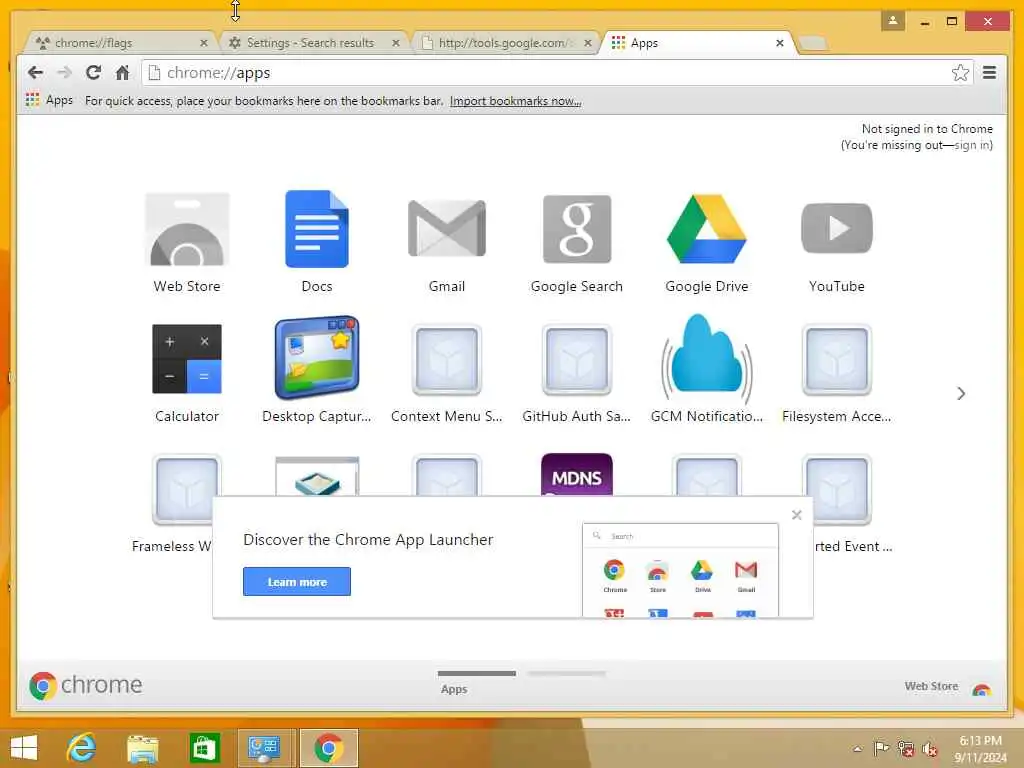Switch to Settings - Search results tab
This screenshot has width=1024, height=768.
point(313,43)
